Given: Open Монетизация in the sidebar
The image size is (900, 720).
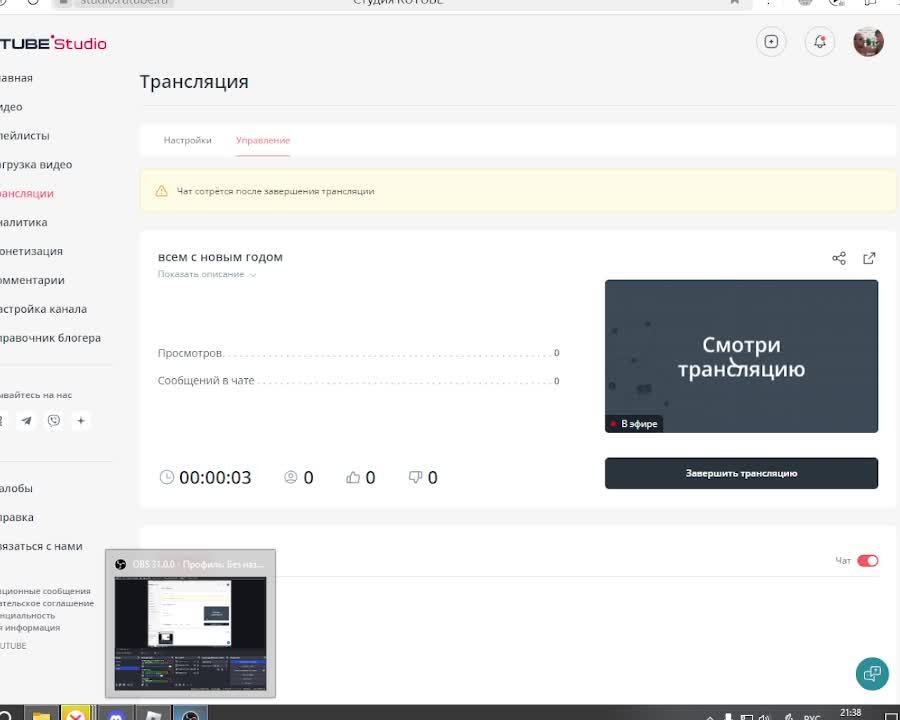Looking at the screenshot, I should tap(31, 251).
